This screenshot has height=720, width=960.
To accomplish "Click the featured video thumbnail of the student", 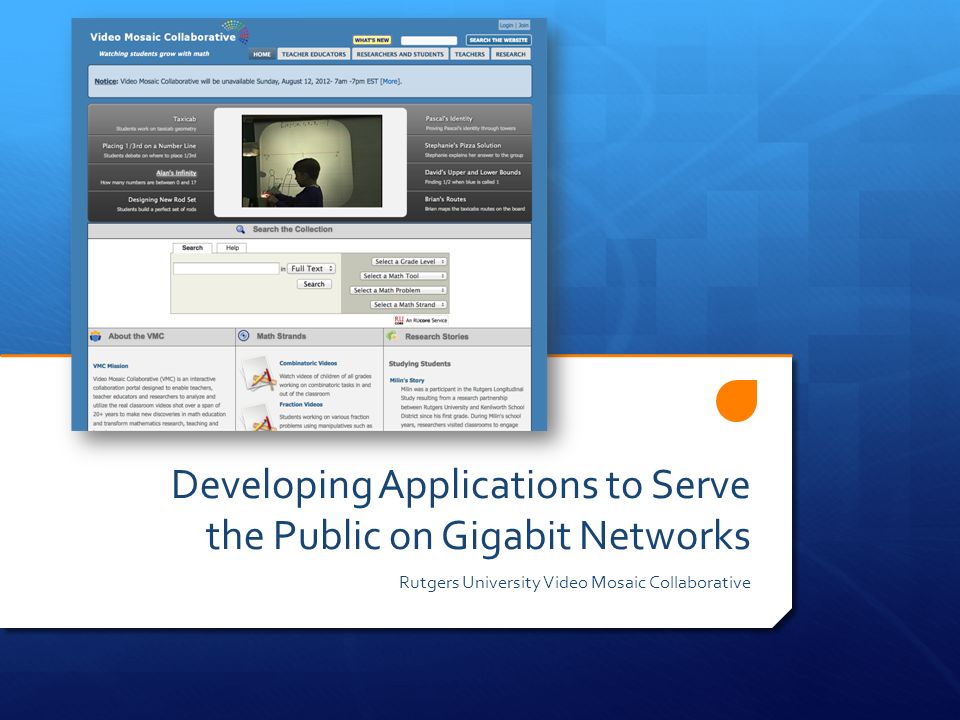I will pos(312,161).
